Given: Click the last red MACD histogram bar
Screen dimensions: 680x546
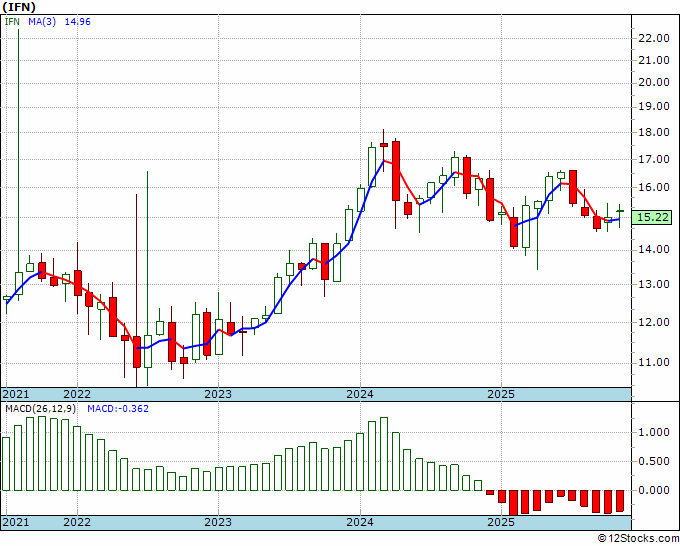Looking at the screenshot, I should (x=619, y=501).
